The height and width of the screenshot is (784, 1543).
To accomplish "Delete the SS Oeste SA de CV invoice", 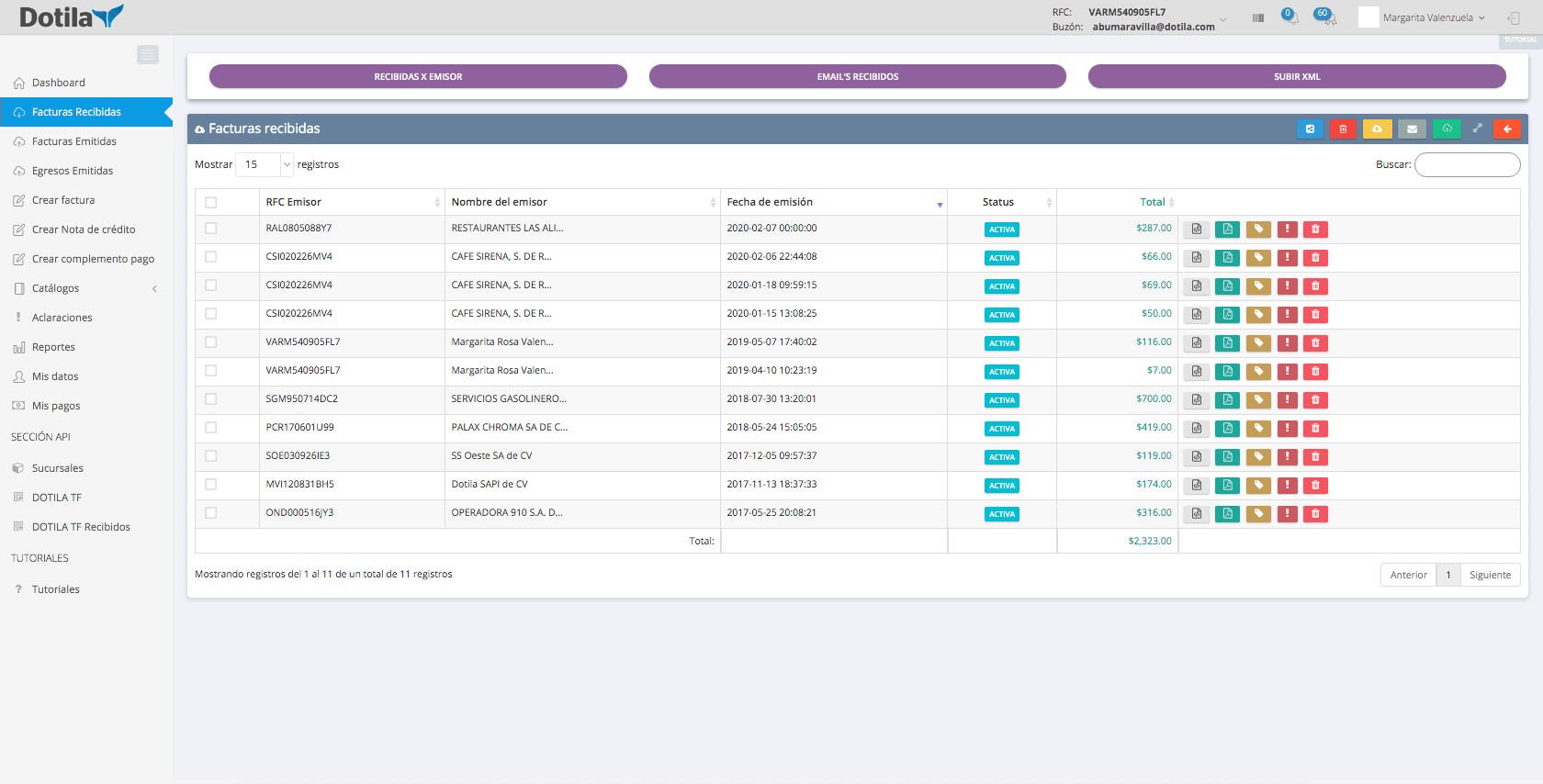I will [x=1315, y=457].
